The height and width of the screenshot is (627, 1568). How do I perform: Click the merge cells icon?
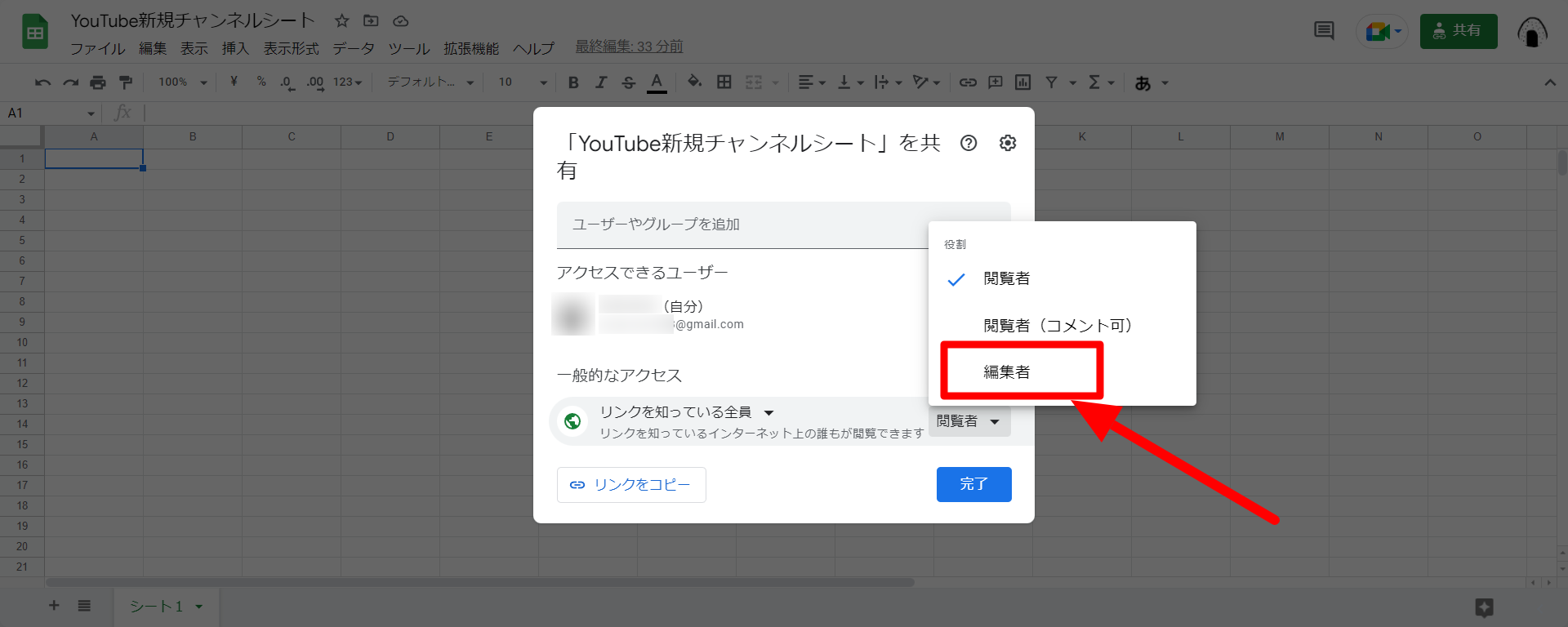(754, 82)
